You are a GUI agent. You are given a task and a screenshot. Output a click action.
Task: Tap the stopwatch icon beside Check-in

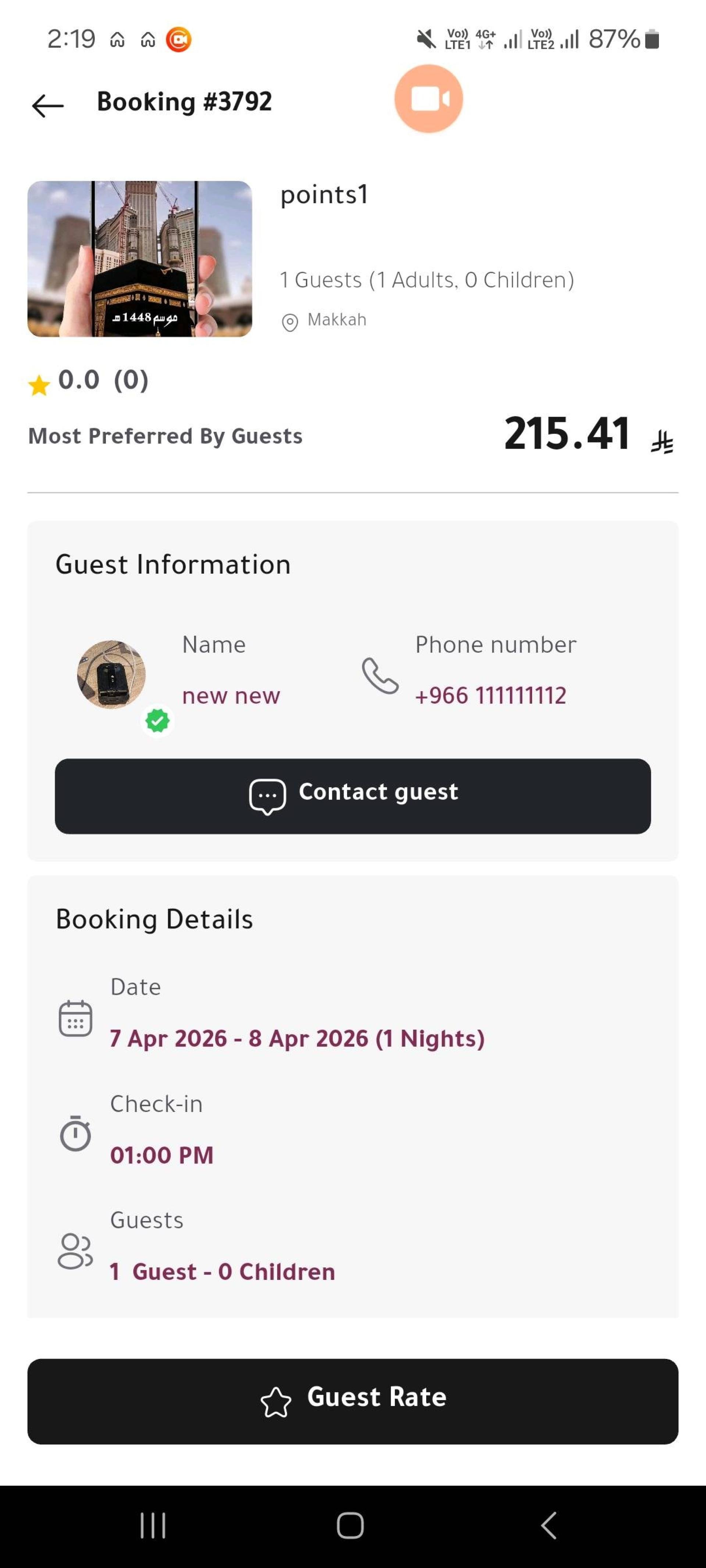75,1133
